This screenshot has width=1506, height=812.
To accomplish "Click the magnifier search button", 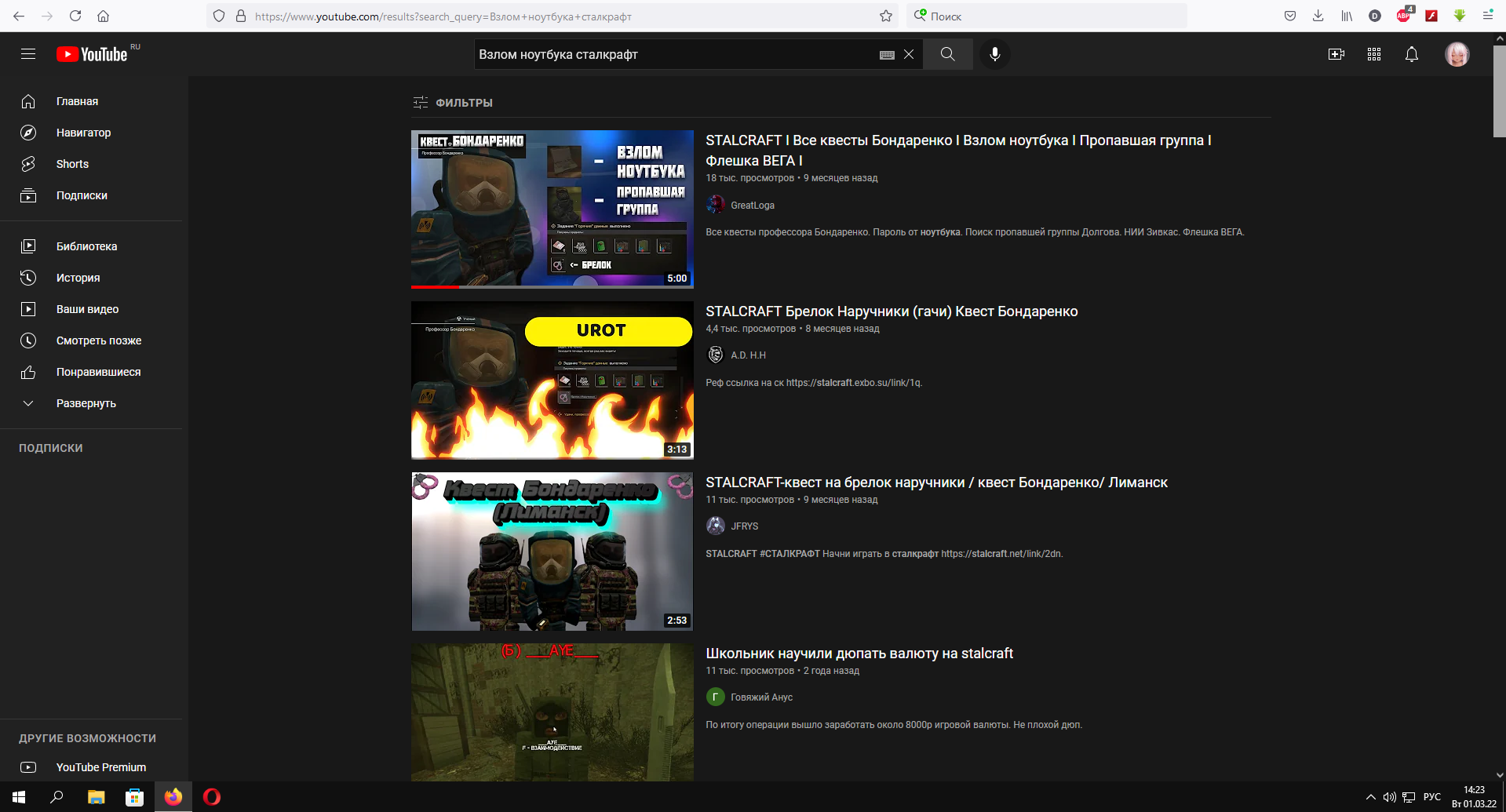I will click(x=948, y=54).
